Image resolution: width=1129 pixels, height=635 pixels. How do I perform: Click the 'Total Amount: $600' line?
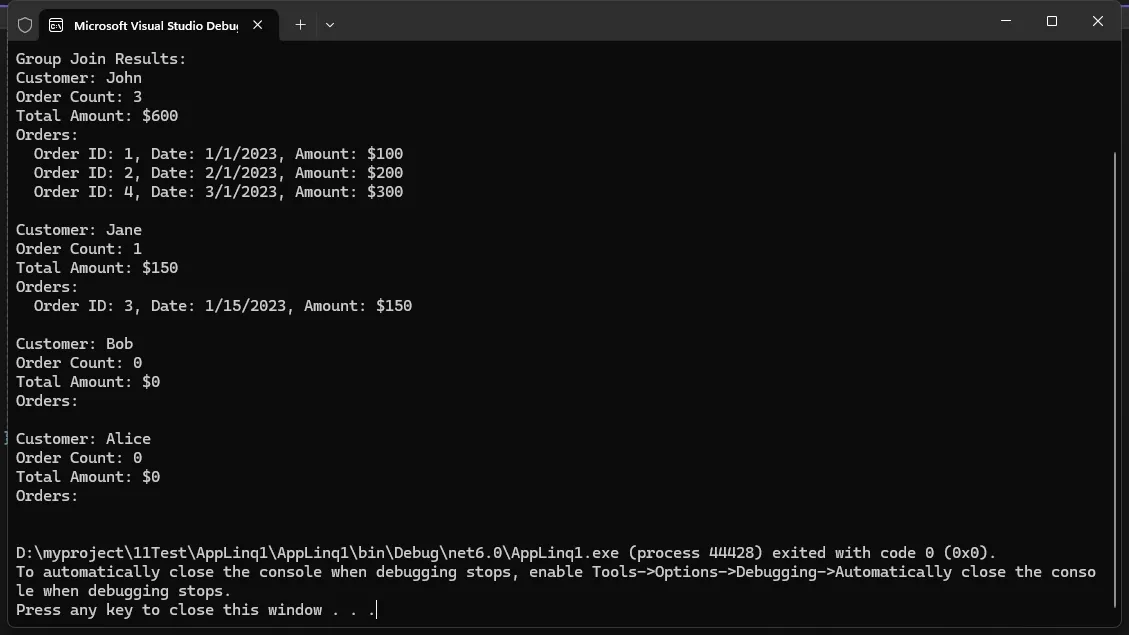[97, 116]
